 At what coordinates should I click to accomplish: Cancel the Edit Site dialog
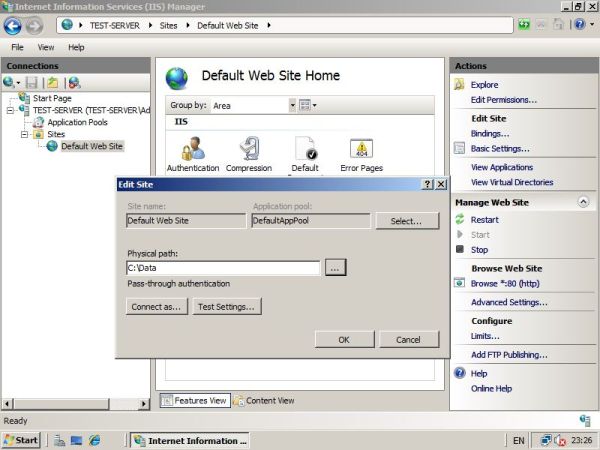pyautogui.click(x=408, y=339)
